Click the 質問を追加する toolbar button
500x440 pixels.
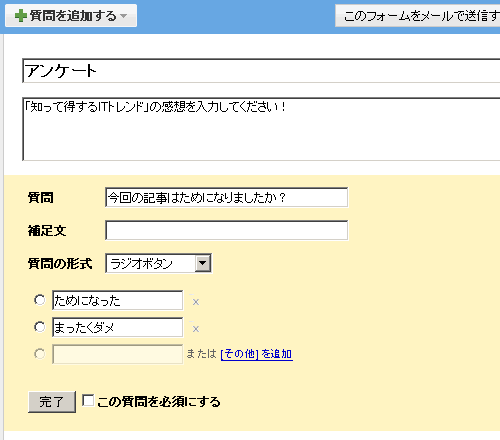click(x=71, y=16)
